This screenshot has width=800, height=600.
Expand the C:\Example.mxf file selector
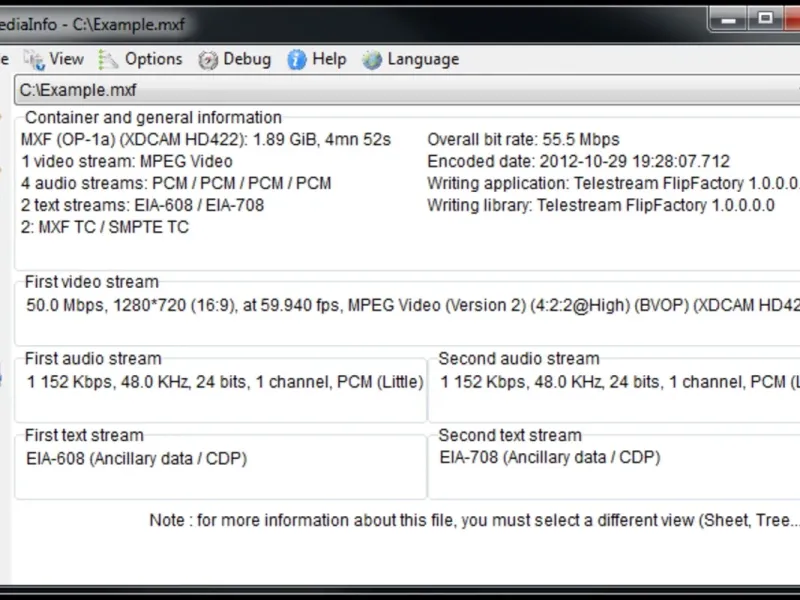click(x=400, y=91)
